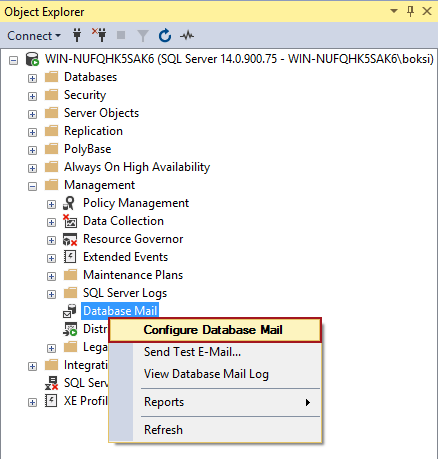
Task: Select the Policy Management label
Action: coord(136,203)
